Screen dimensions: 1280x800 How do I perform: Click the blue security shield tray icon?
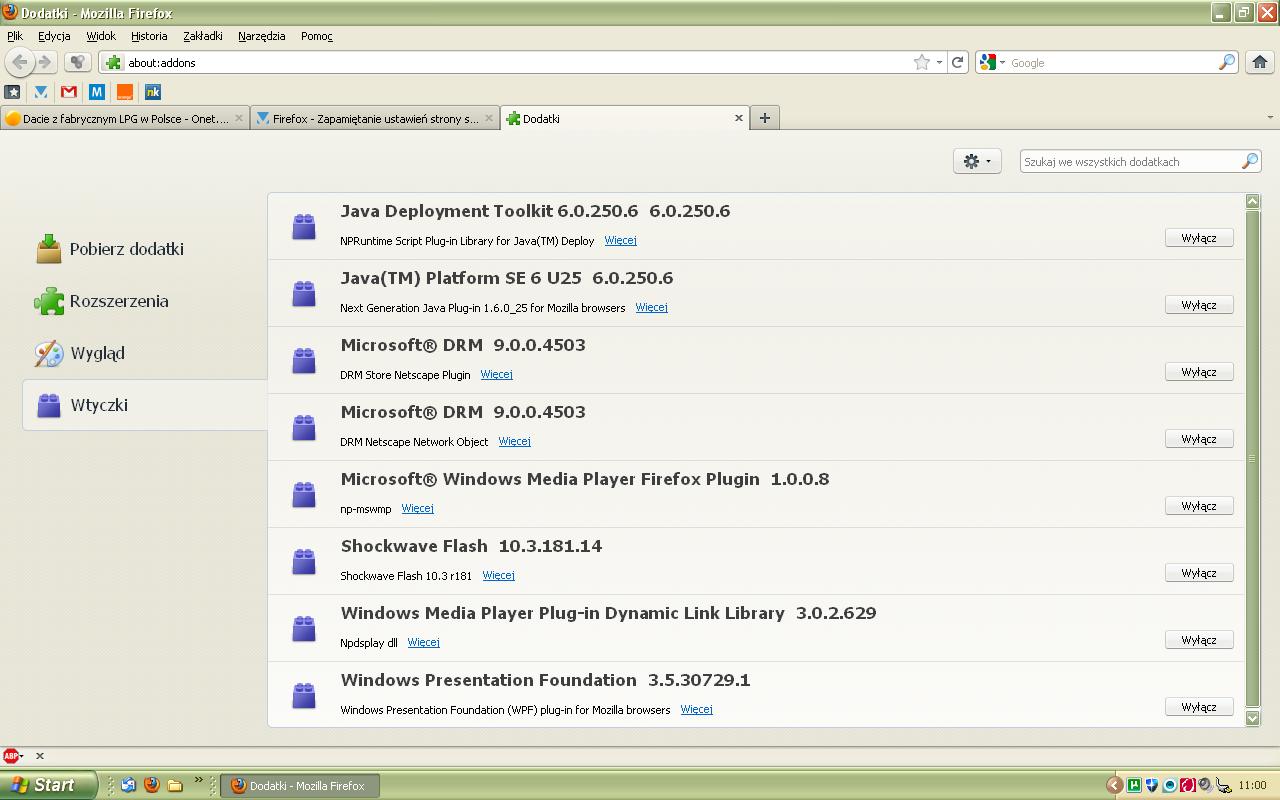point(1152,785)
